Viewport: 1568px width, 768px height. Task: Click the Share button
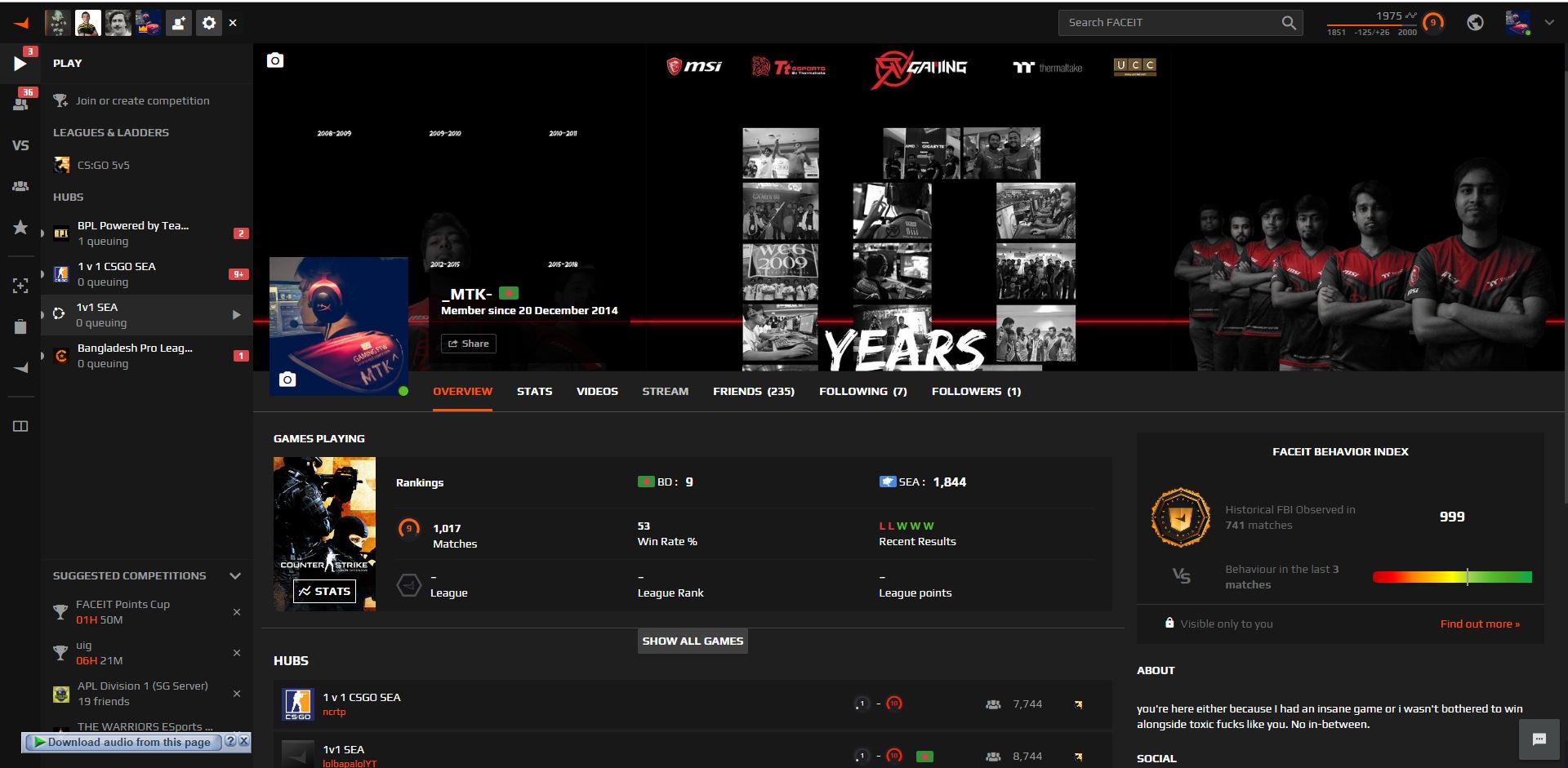click(469, 344)
